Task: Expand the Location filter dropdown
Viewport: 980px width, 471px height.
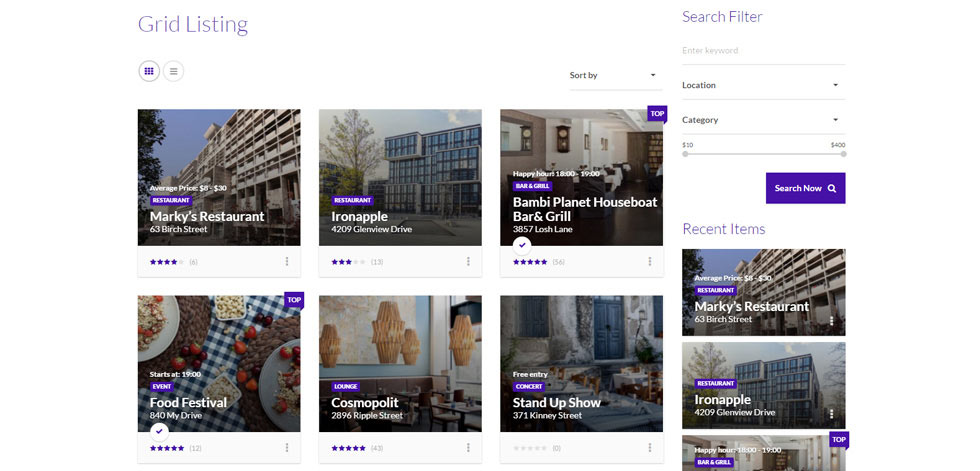Action: (764, 85)
